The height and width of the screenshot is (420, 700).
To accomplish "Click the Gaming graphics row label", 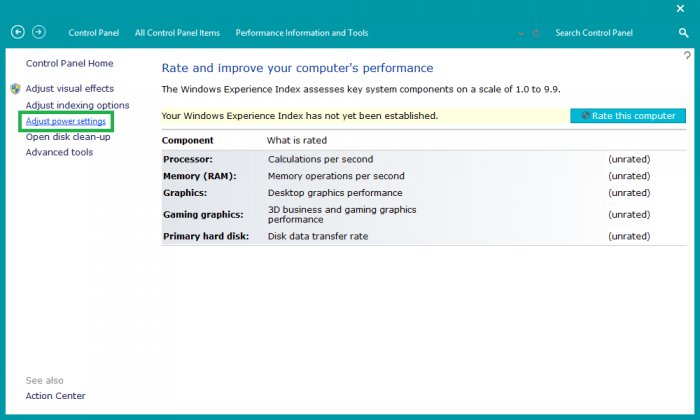I will pos(203,215).
